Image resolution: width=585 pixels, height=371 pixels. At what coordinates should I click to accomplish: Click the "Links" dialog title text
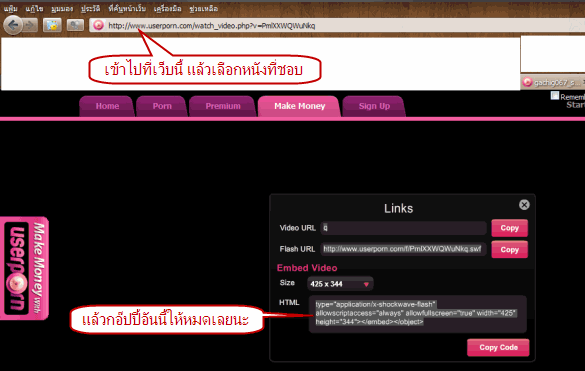coord(398,208)
